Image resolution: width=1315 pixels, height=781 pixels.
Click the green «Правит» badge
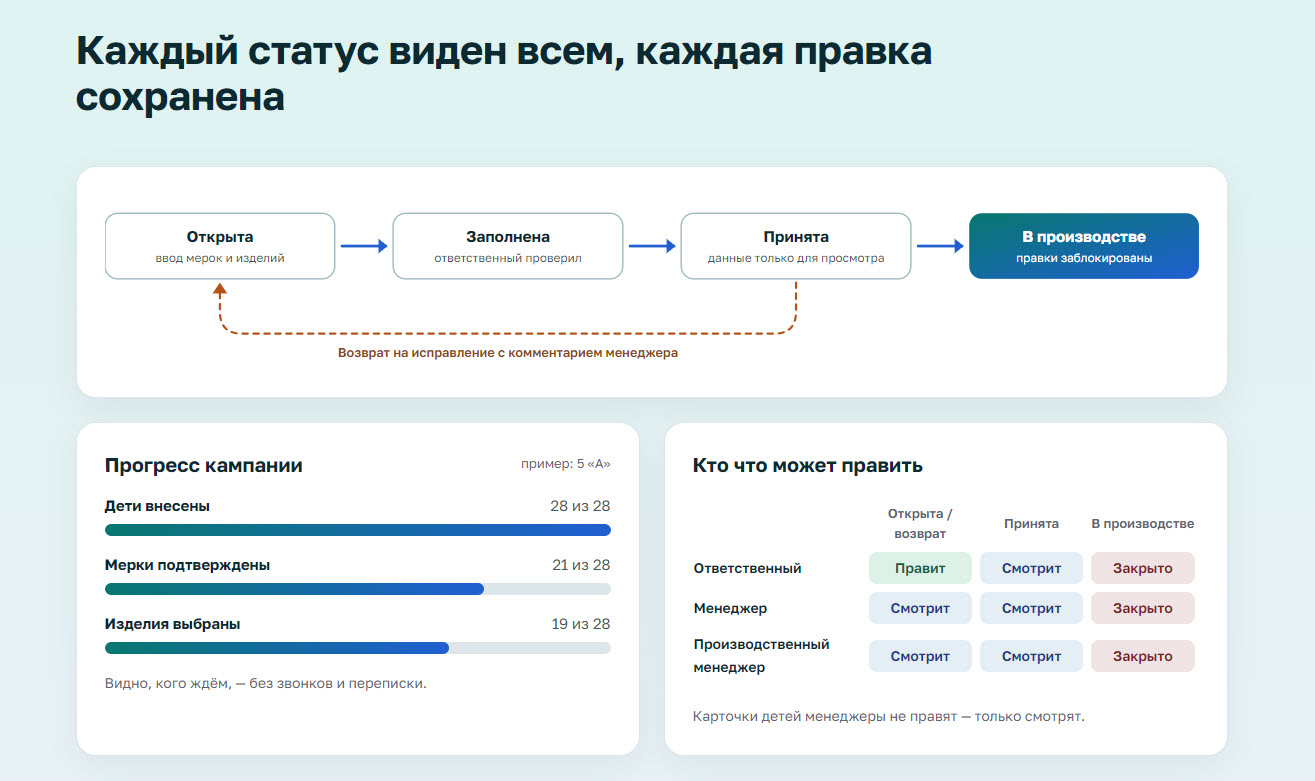pyautogui.click(x=920, y=568)
